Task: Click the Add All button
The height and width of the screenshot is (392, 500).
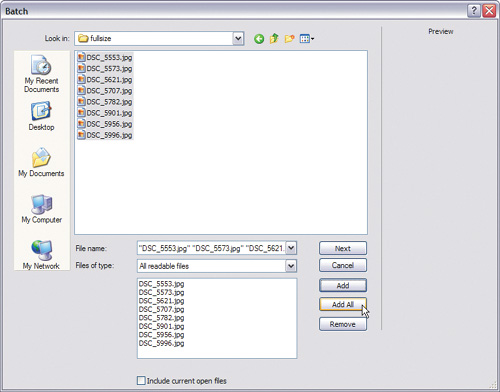Action: (x=343, y=304)
